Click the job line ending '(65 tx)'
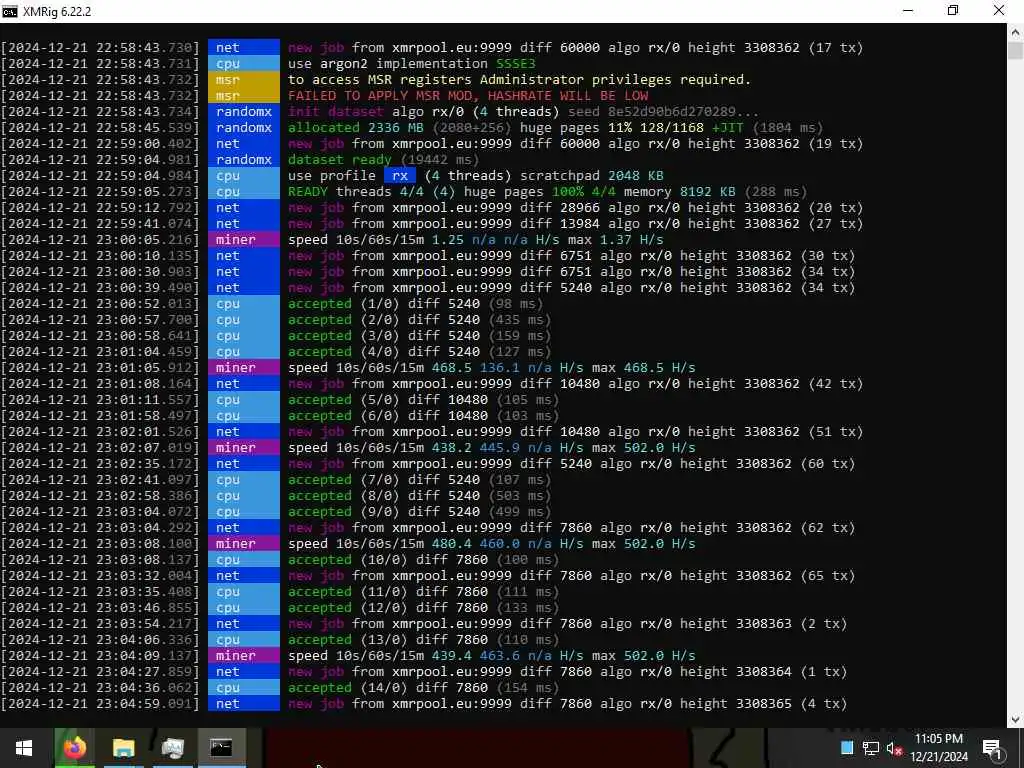This screenshot has height=768, width=1024. pos(571,575)
